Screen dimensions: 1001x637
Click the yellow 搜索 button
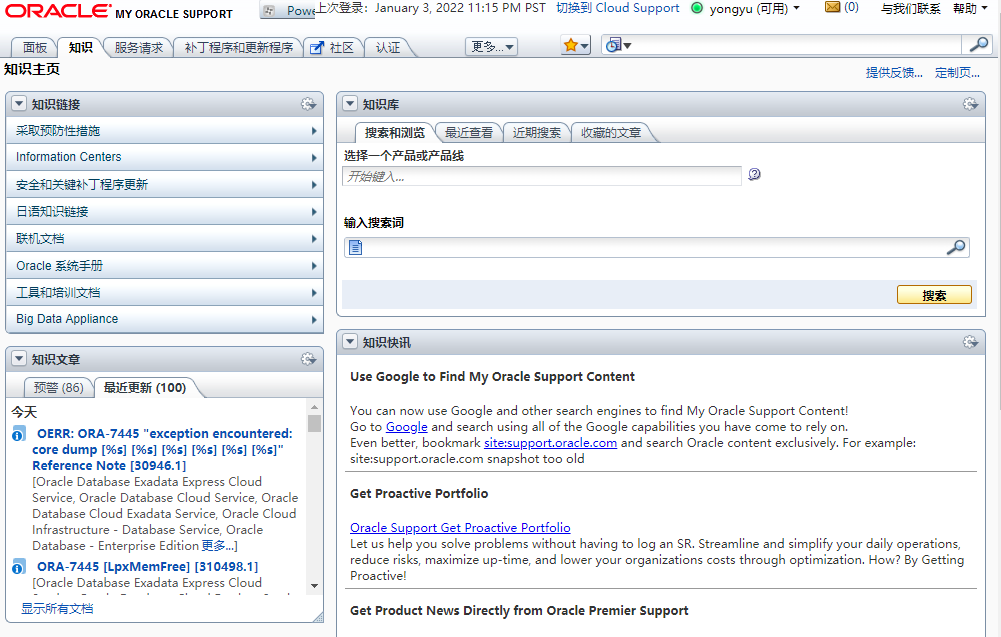pos(934,295)
